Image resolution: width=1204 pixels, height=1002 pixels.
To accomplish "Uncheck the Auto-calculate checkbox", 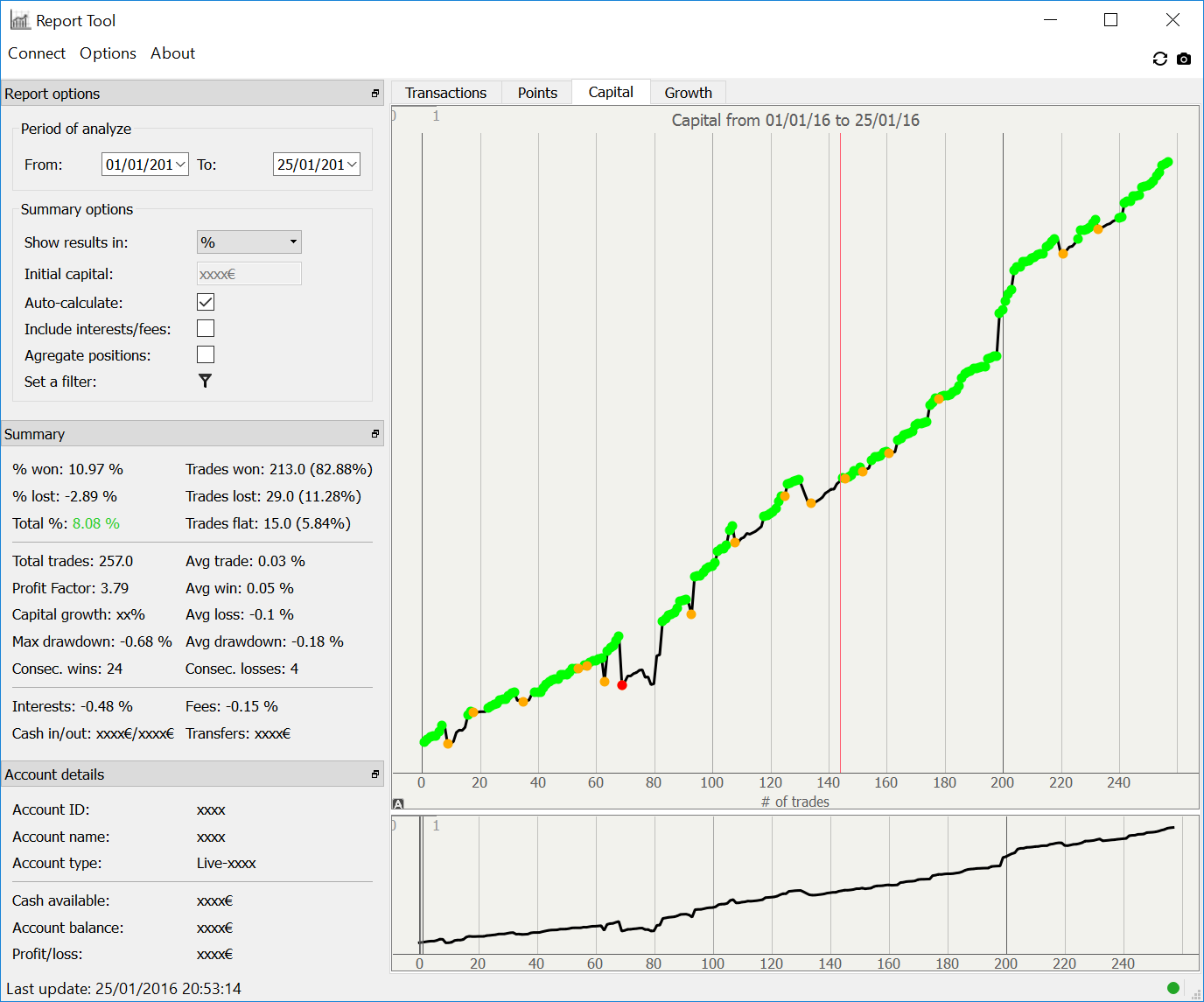I will click(206, 302).
